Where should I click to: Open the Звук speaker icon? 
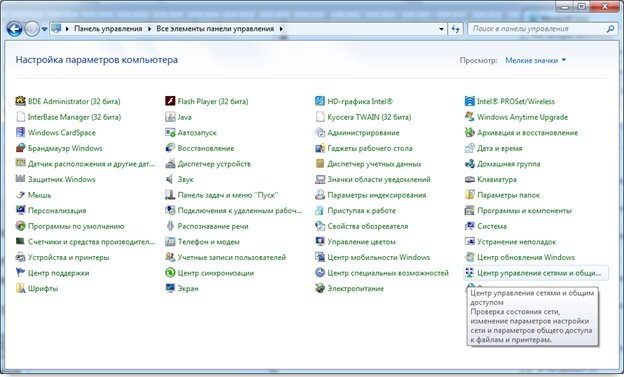(170, 179)
